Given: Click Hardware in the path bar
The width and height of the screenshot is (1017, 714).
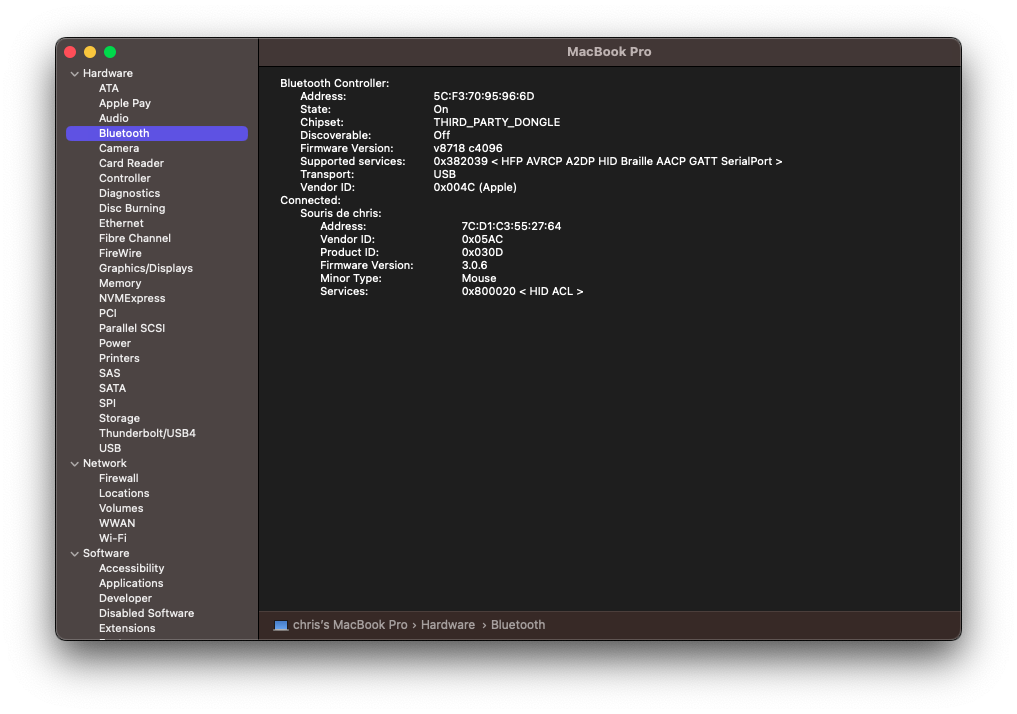Looking at the screenshot, I should 448,625.
